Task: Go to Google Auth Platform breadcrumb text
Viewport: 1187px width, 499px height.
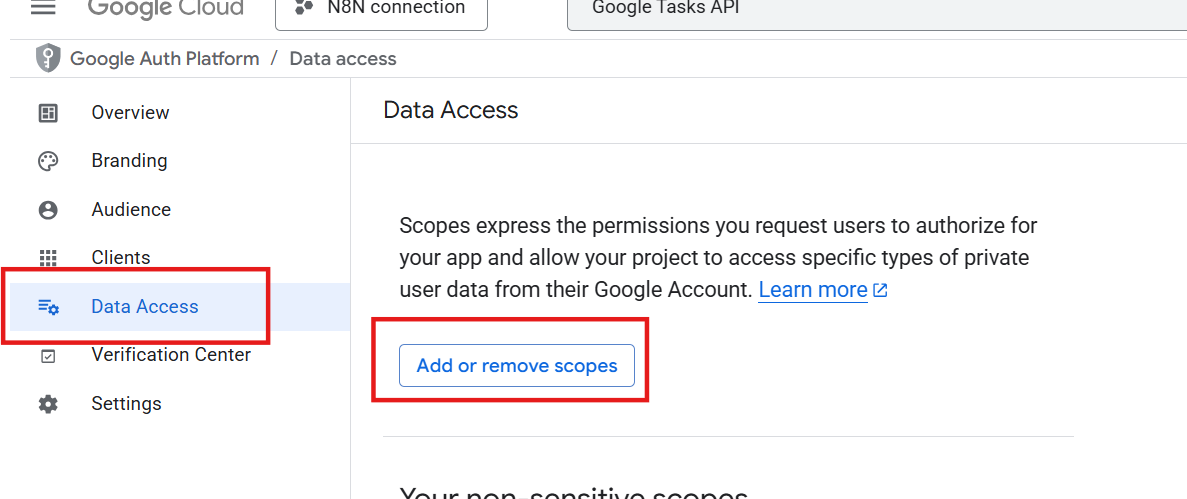Action: coord(164,58)
